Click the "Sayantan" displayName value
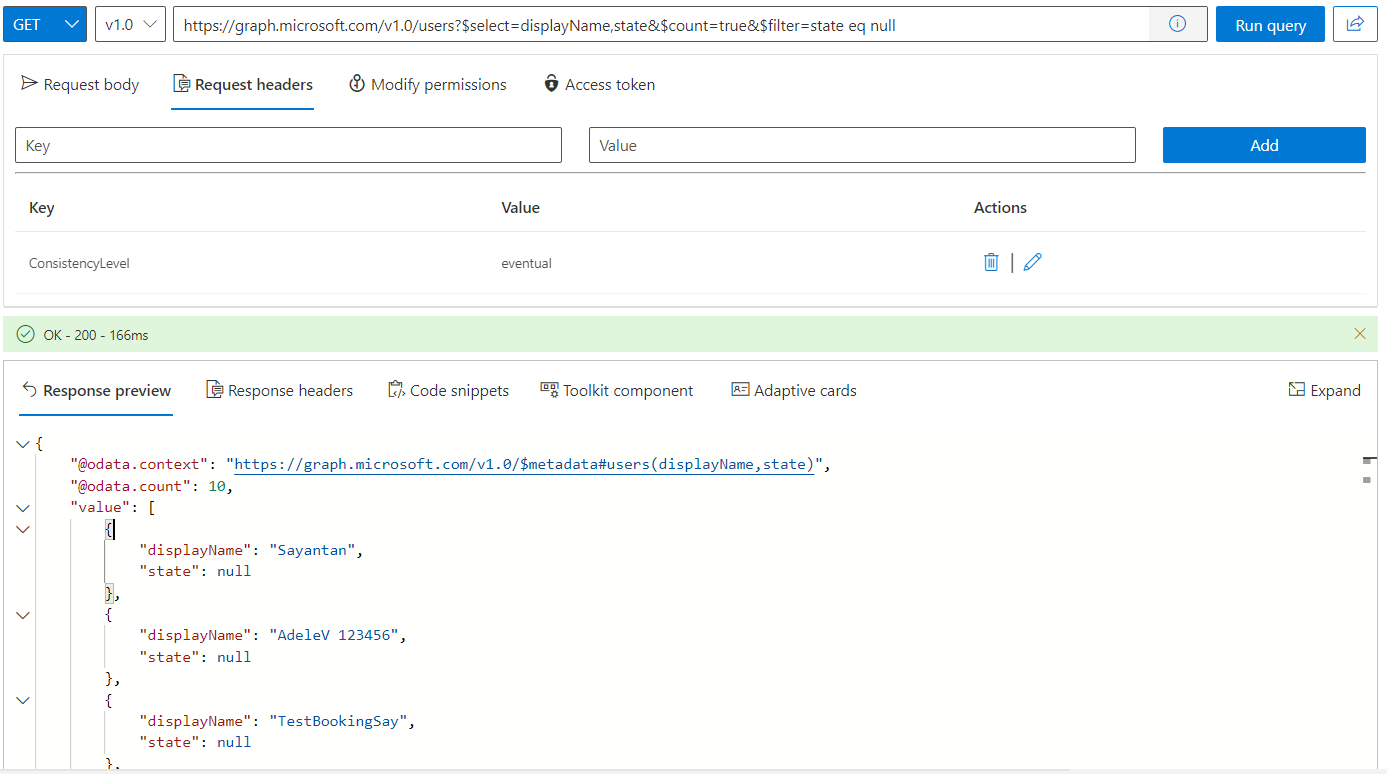 [x=314, y=550]
